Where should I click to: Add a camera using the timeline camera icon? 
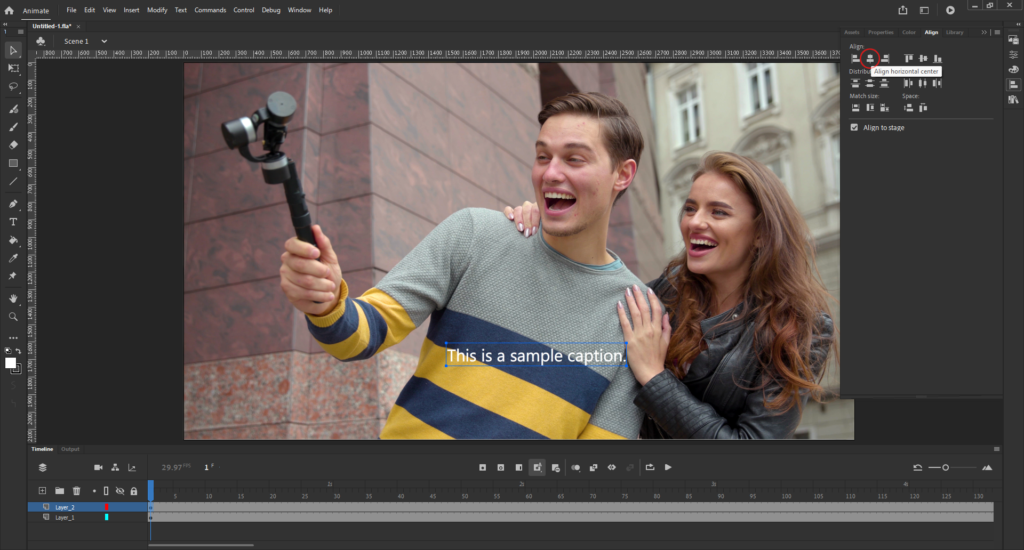pyautogui.click(x=98, y=467)
